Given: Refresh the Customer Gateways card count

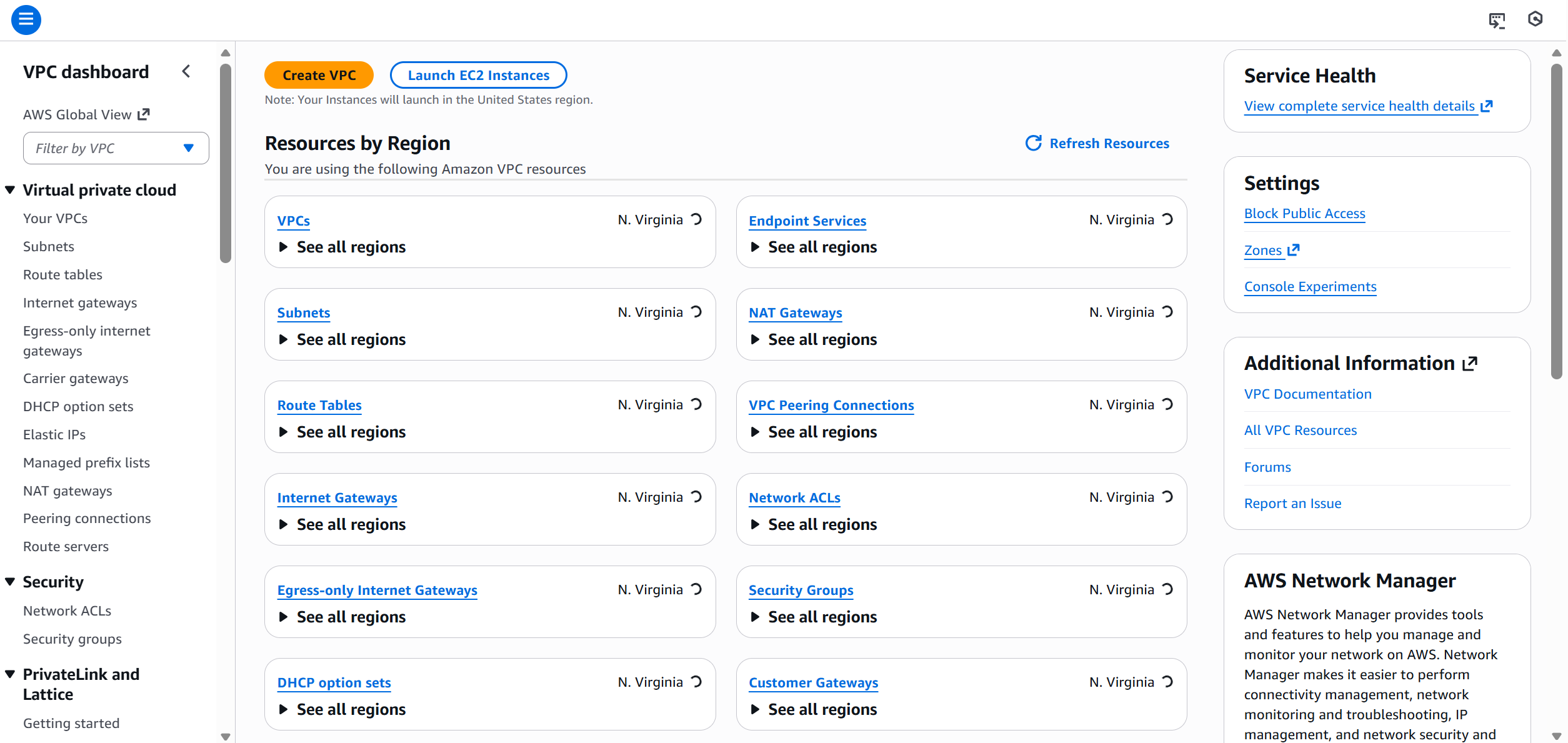Looking at the screenshot, I should tap(1167, 682).
